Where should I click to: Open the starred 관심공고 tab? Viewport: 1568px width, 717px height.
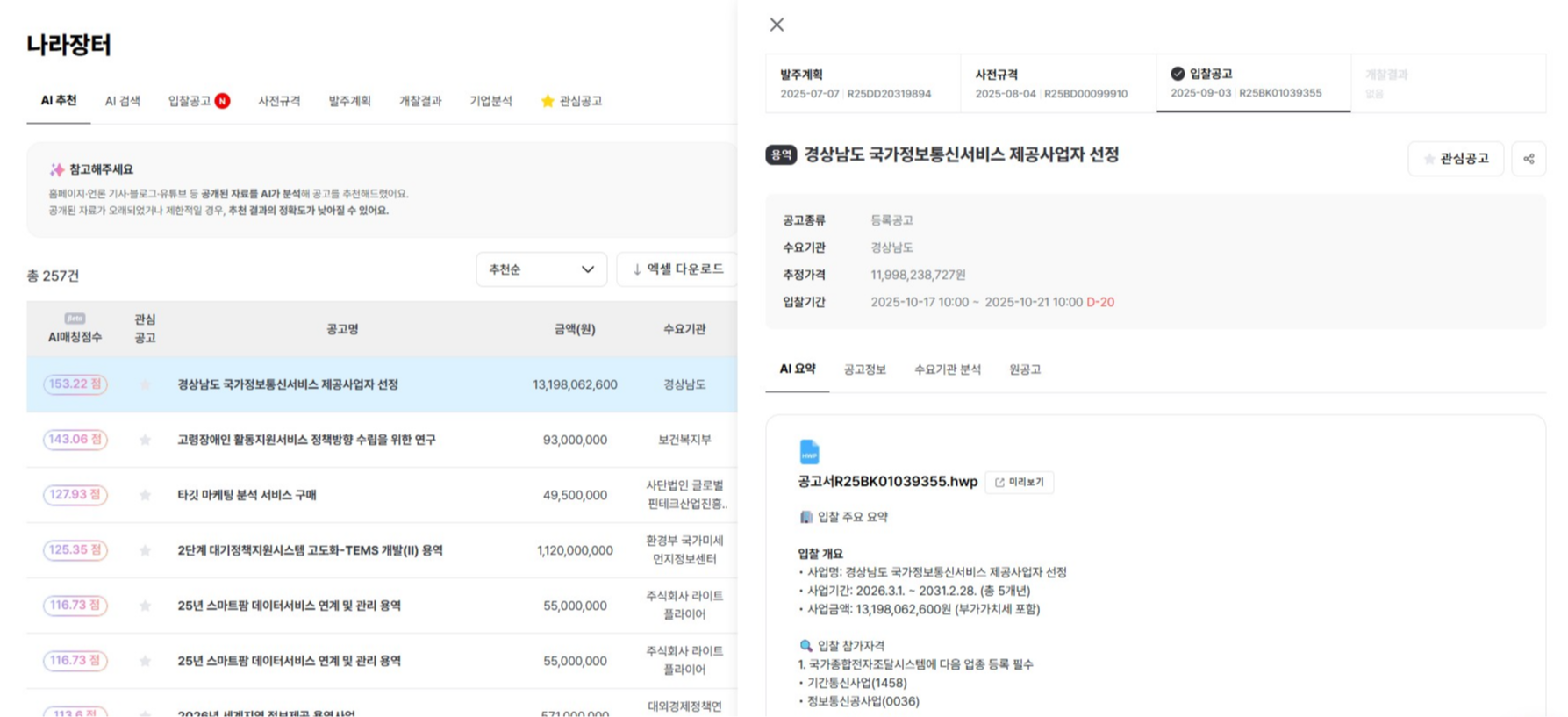click(571, 101)
